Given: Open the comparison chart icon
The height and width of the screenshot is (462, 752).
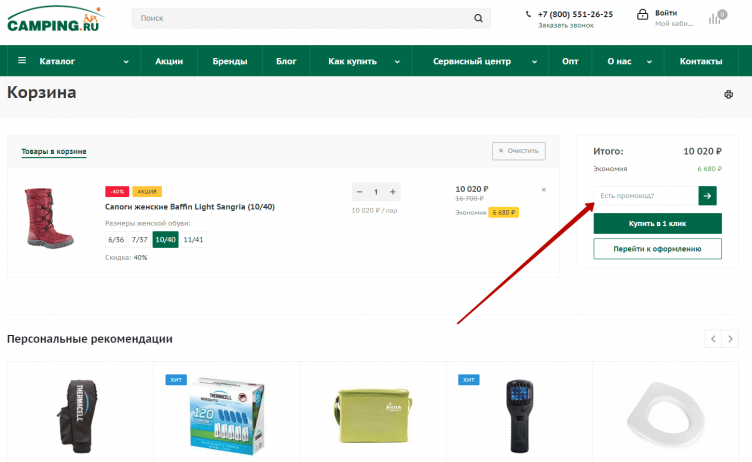Looking at the screenshot, I should [x=717, y=17].
